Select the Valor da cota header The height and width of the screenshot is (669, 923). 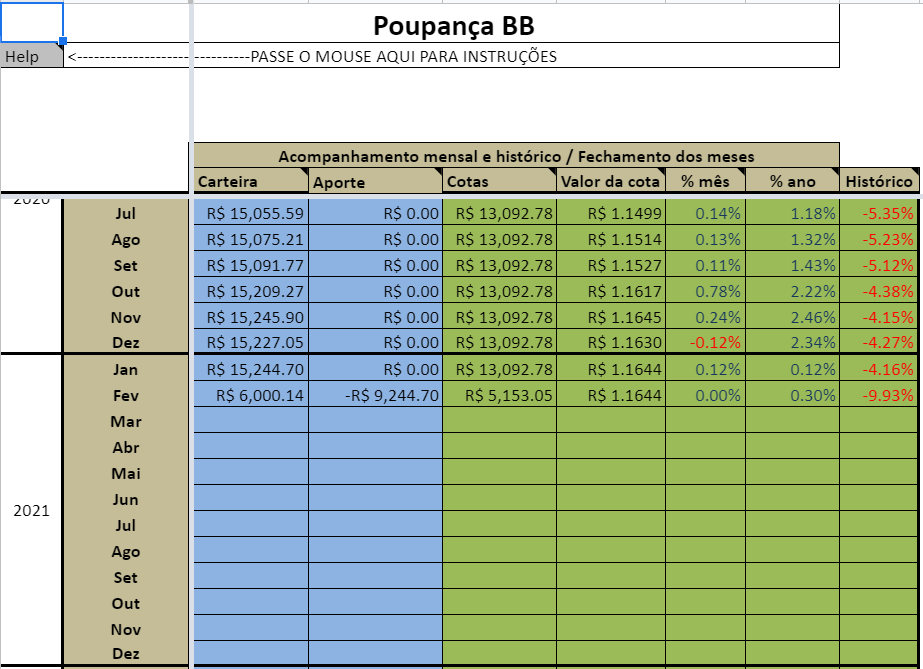(611, 181)
